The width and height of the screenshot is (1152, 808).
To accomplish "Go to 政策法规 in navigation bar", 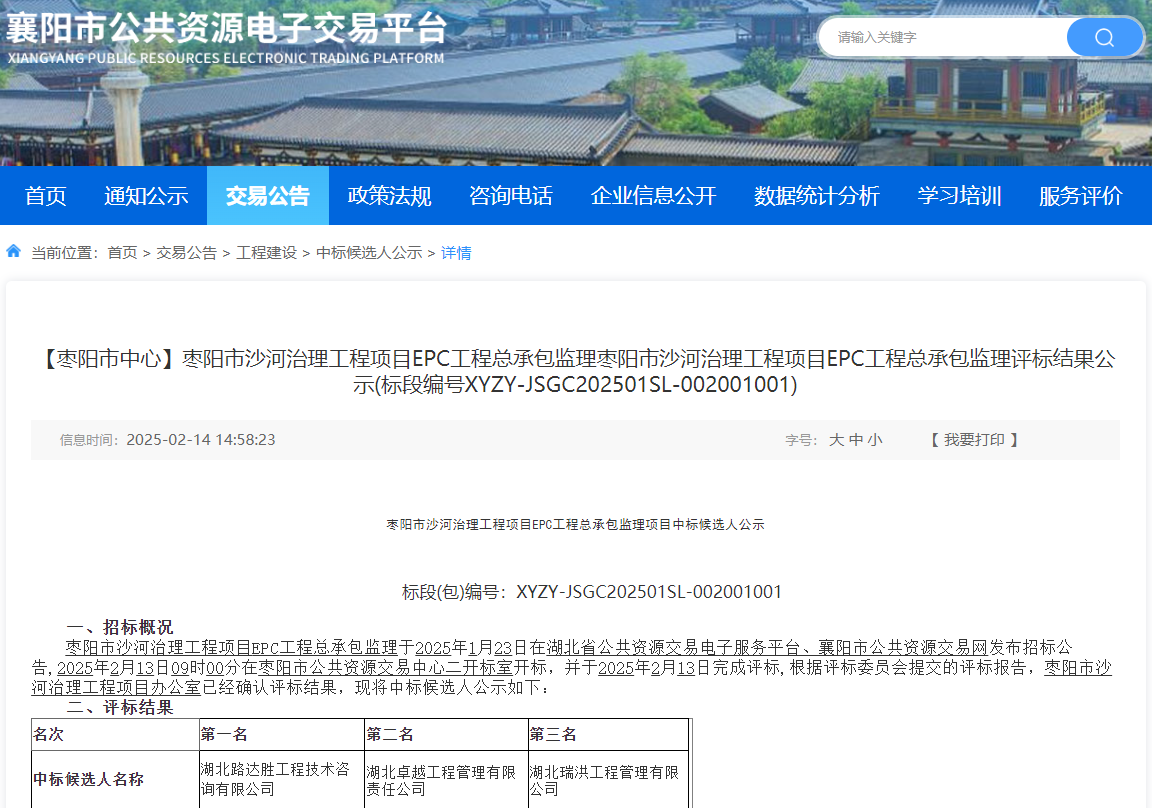I will pyautogui.click(x=389, y=196).
